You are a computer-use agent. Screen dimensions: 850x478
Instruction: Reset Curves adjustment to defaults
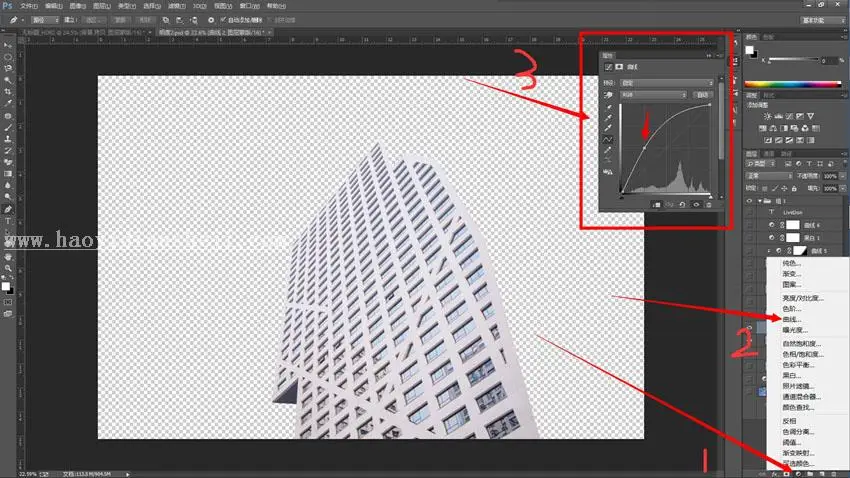(x=682, y=205)
